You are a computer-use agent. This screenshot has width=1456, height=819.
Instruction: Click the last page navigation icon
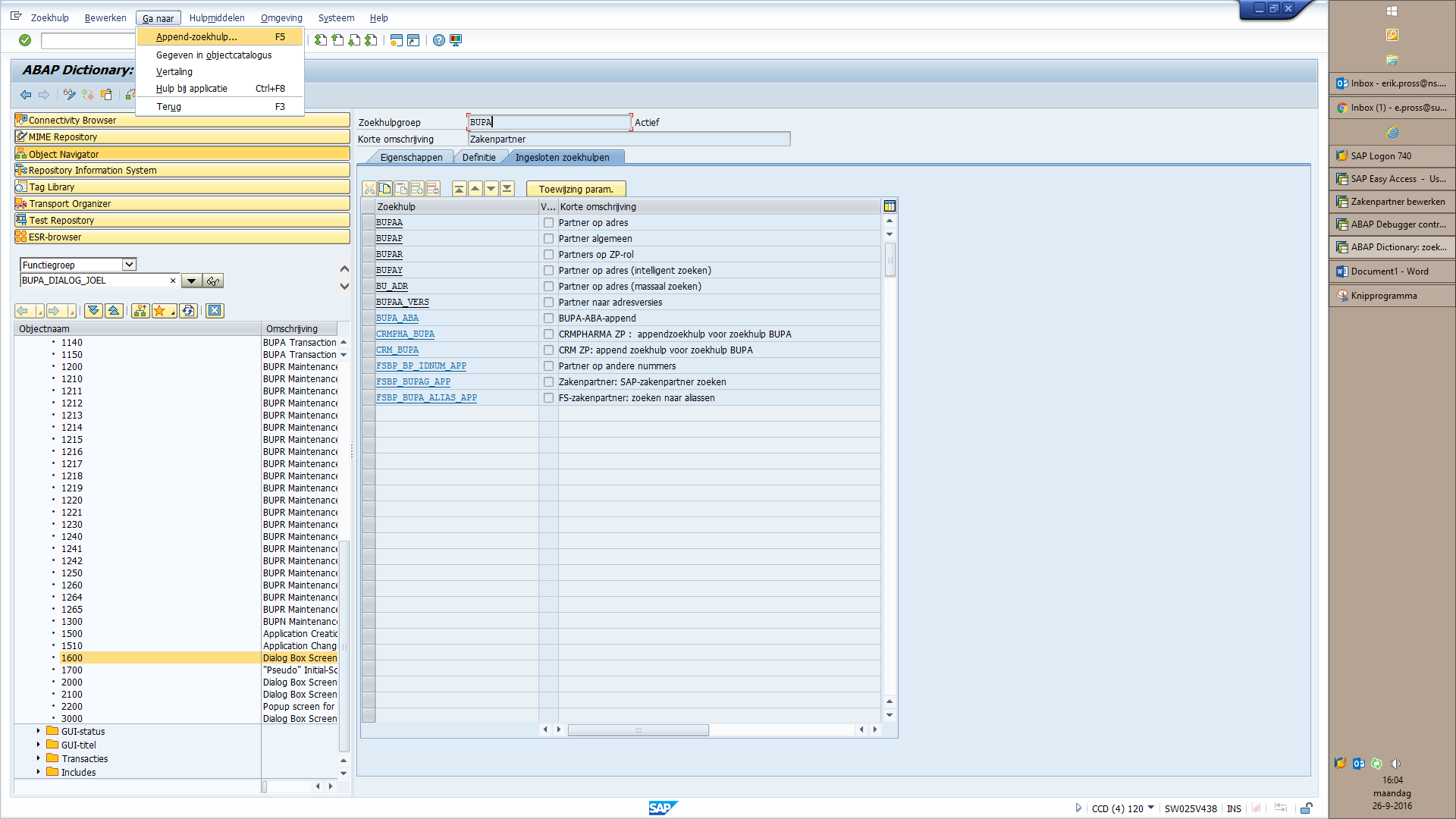pyautogui.click(x=371, y=40)
